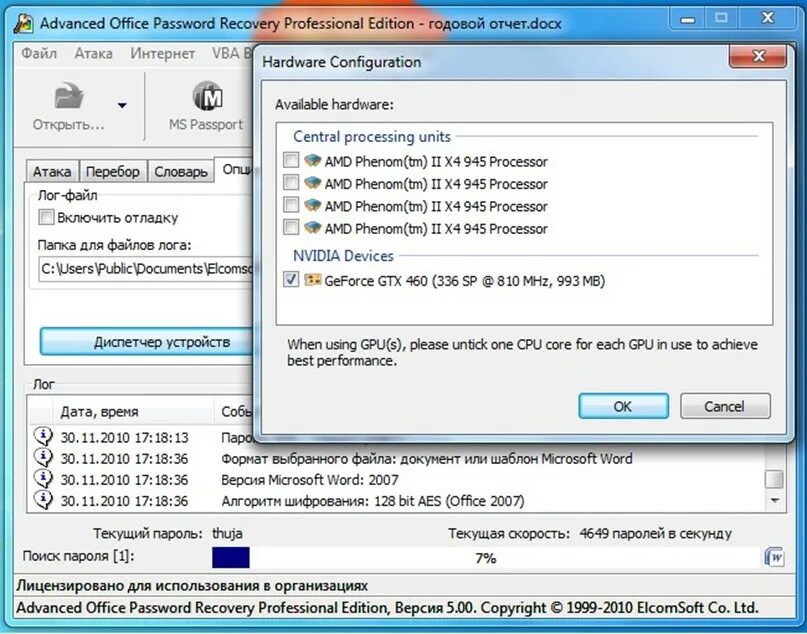
Task: Click info icon beside Формат выбранного файла entry
Action: click(x=43, y=457)
